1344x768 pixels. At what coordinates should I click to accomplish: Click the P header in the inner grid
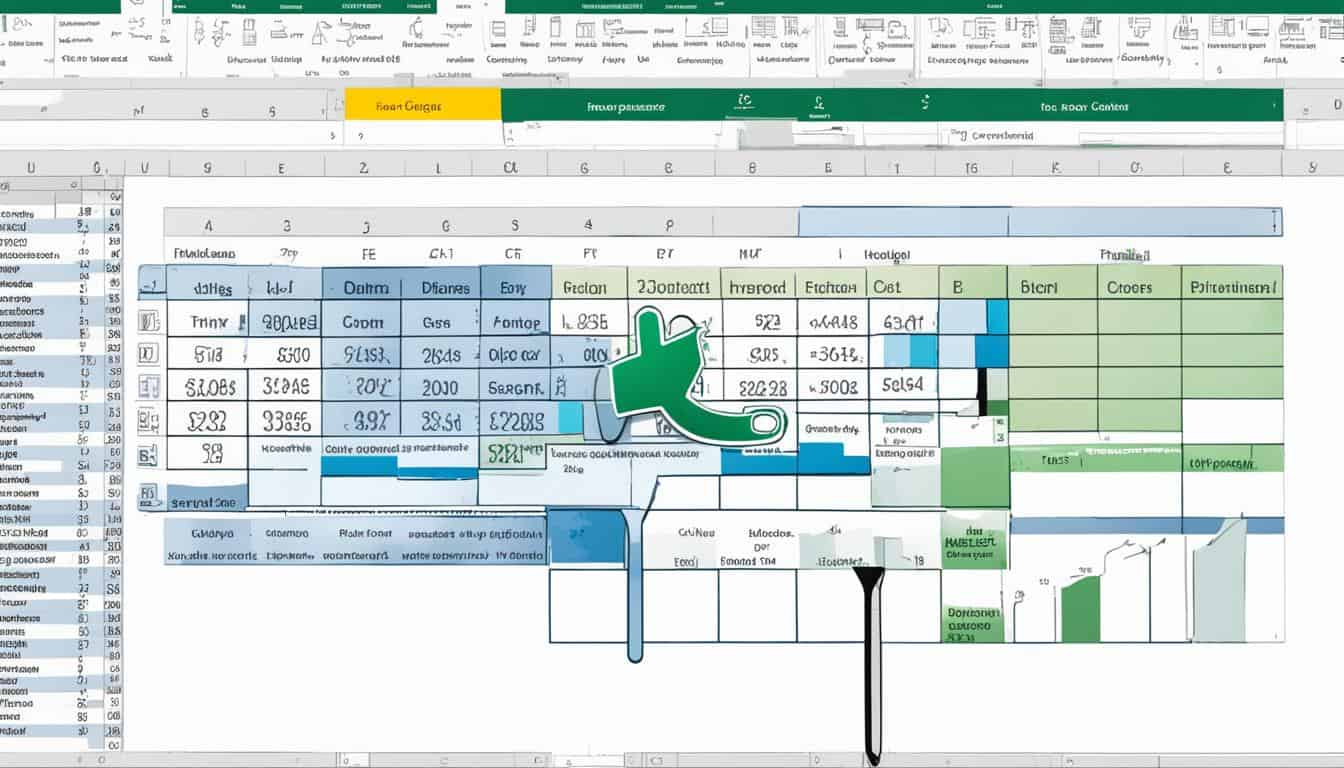click(669, 225)
